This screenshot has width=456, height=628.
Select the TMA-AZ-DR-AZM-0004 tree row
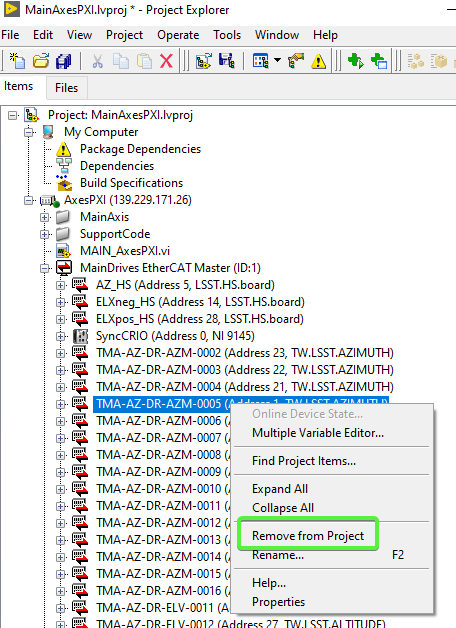point(245,387)
